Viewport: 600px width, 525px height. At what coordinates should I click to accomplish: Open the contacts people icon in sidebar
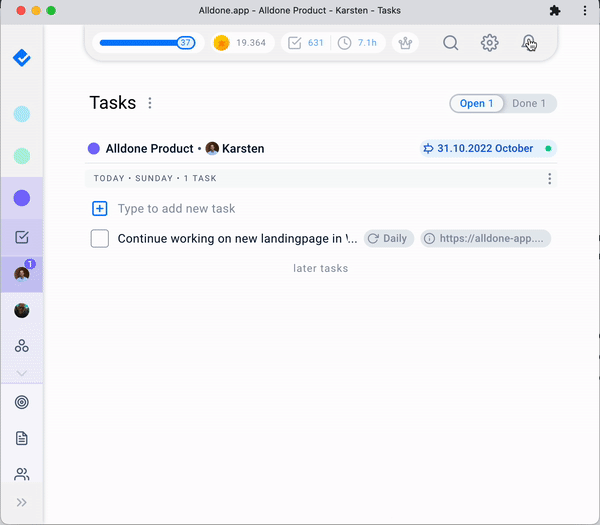point(22,474)
